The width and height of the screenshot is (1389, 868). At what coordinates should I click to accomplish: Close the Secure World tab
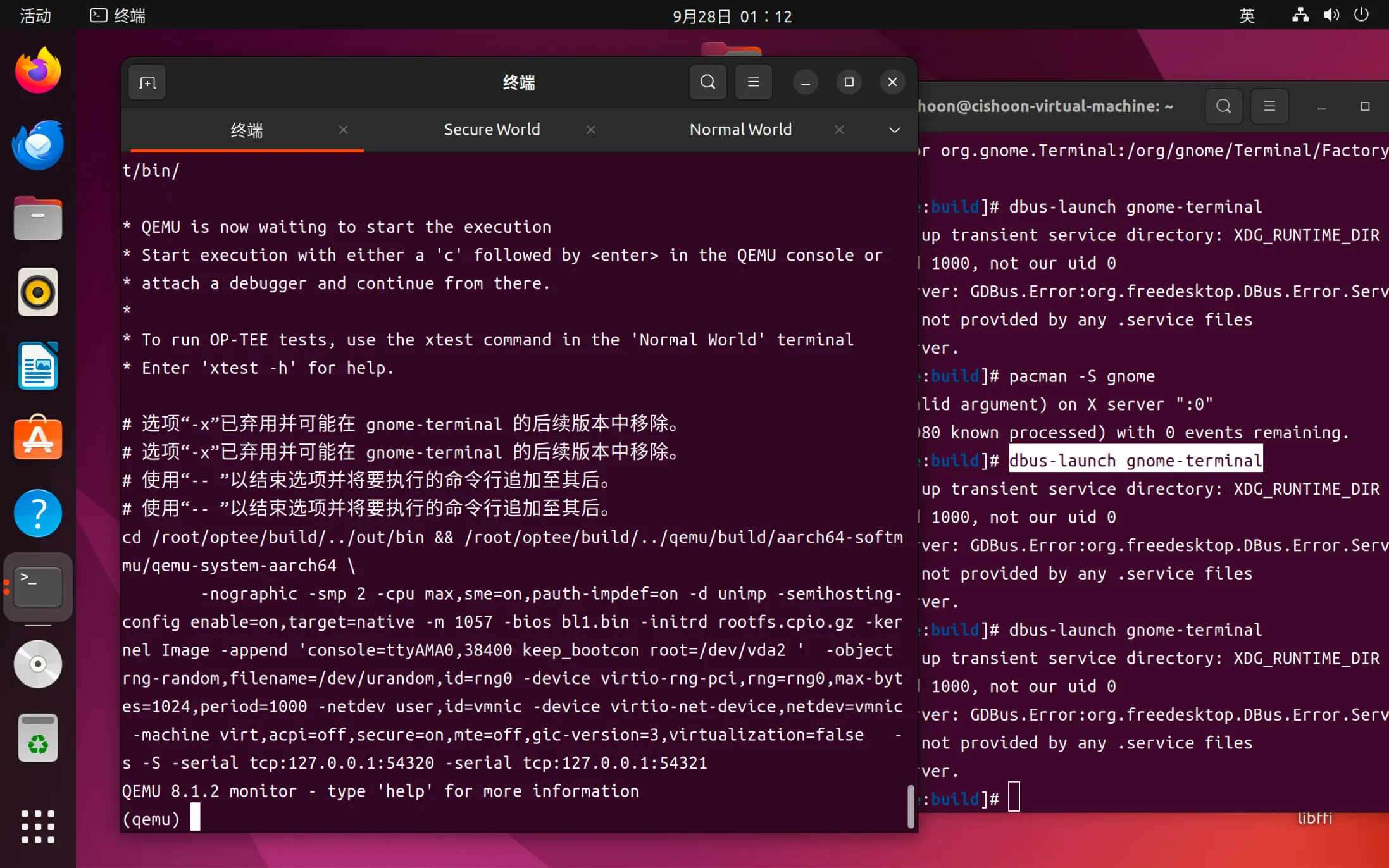(x=590, y=130)
